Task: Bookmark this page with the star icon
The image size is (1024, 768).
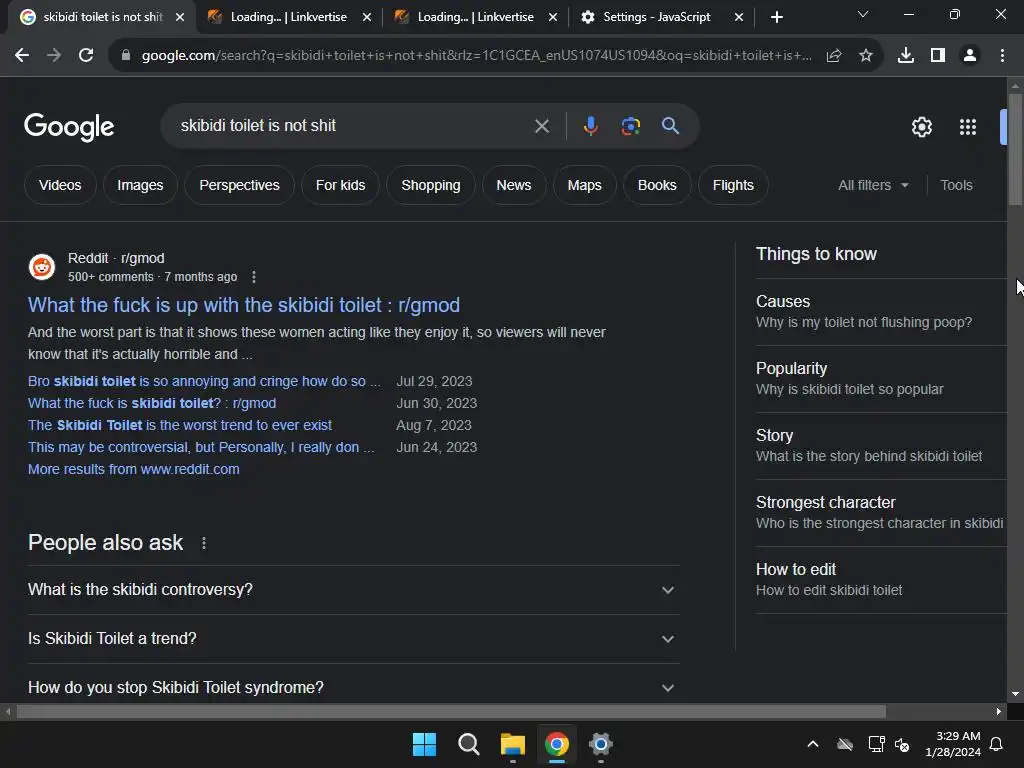Action: point(866,56)
